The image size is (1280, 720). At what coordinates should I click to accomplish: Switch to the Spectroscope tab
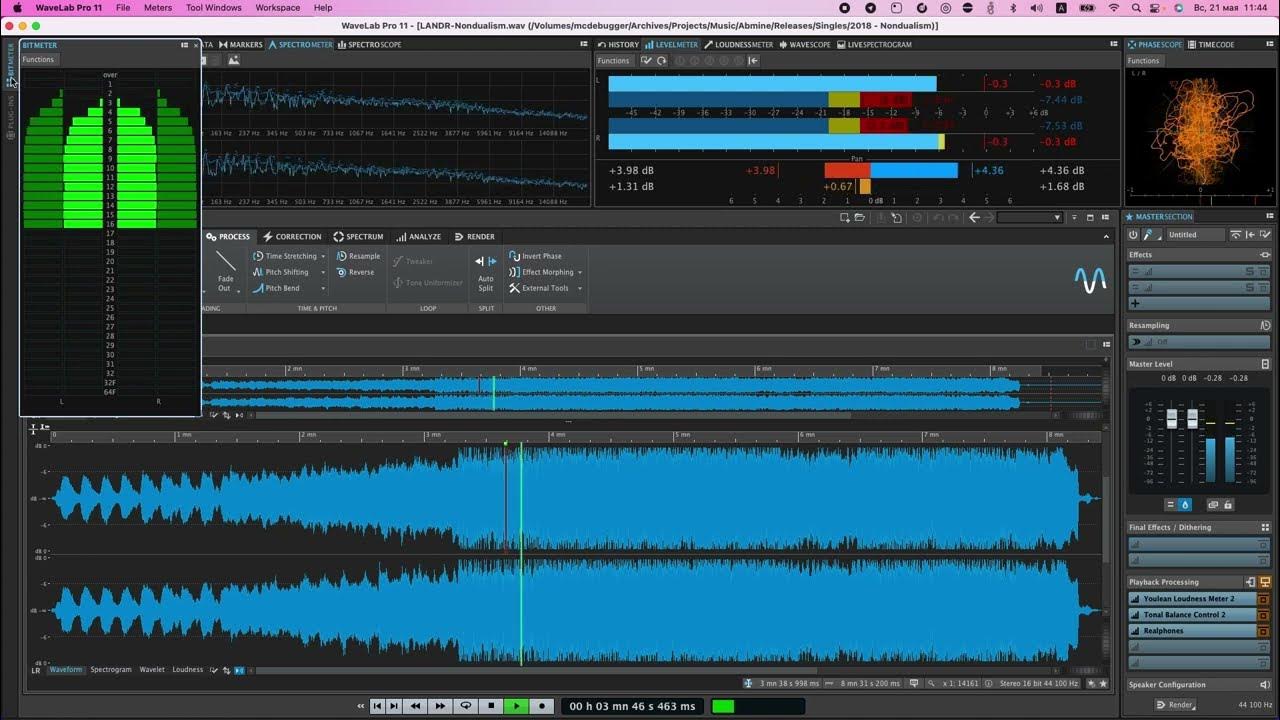[370, 45]
